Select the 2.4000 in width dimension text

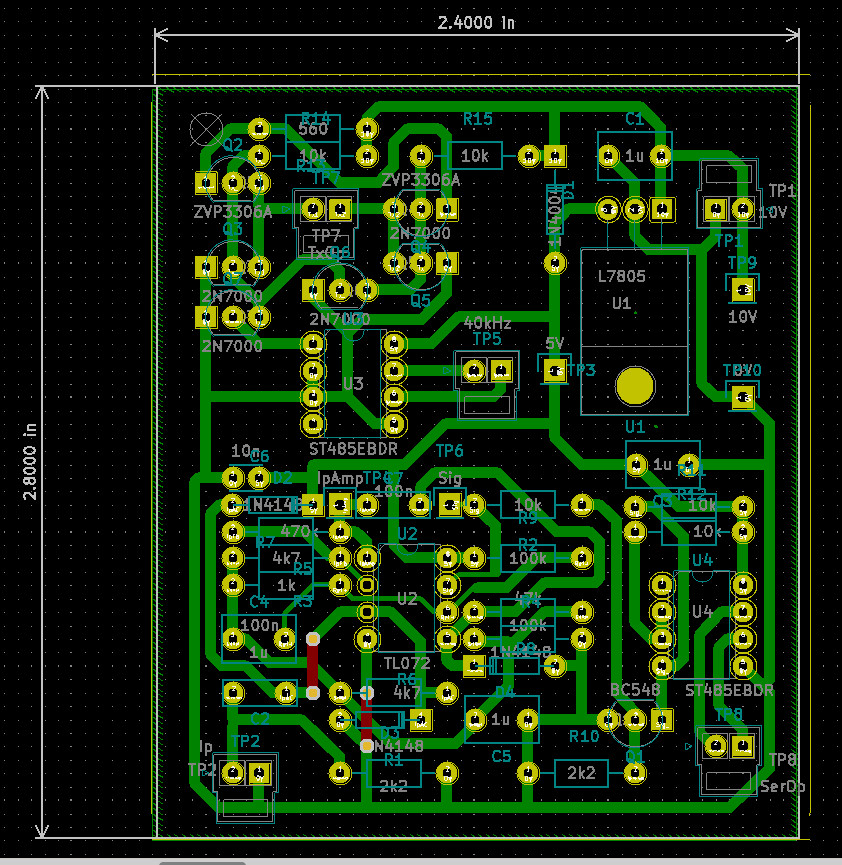click(x=476, y=23)
